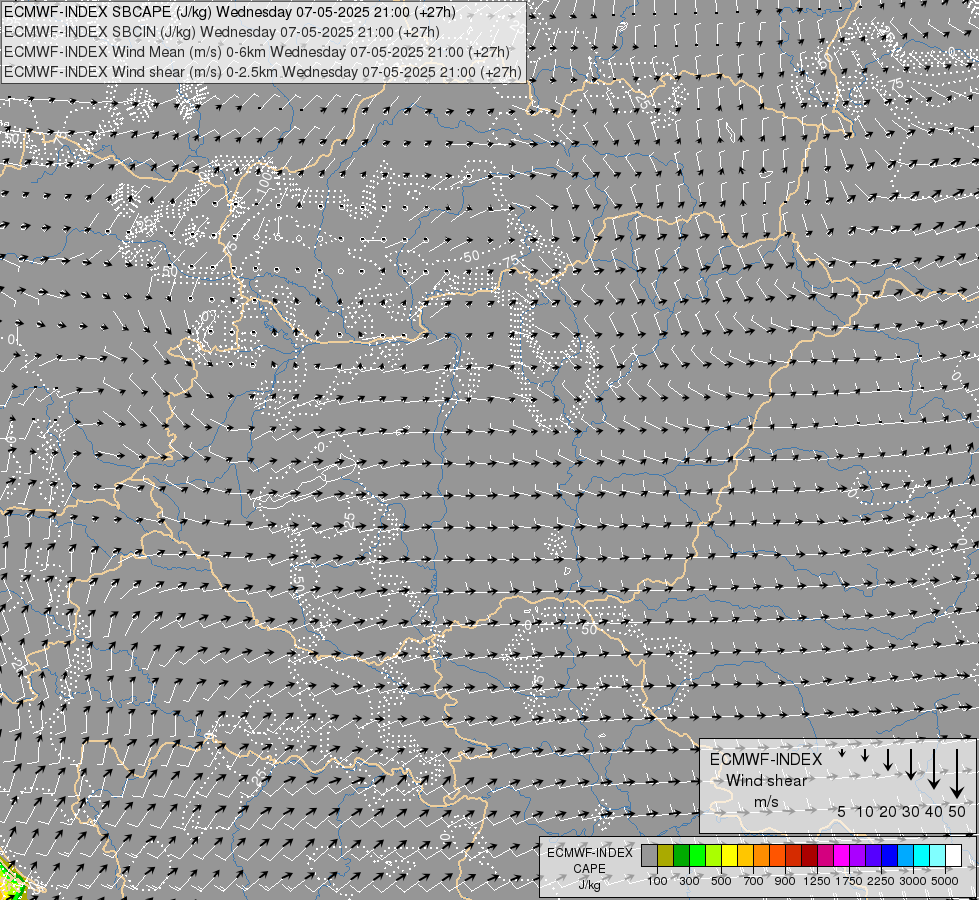Select the olive swatch in the CAPE legend

[x=666, y=856]
